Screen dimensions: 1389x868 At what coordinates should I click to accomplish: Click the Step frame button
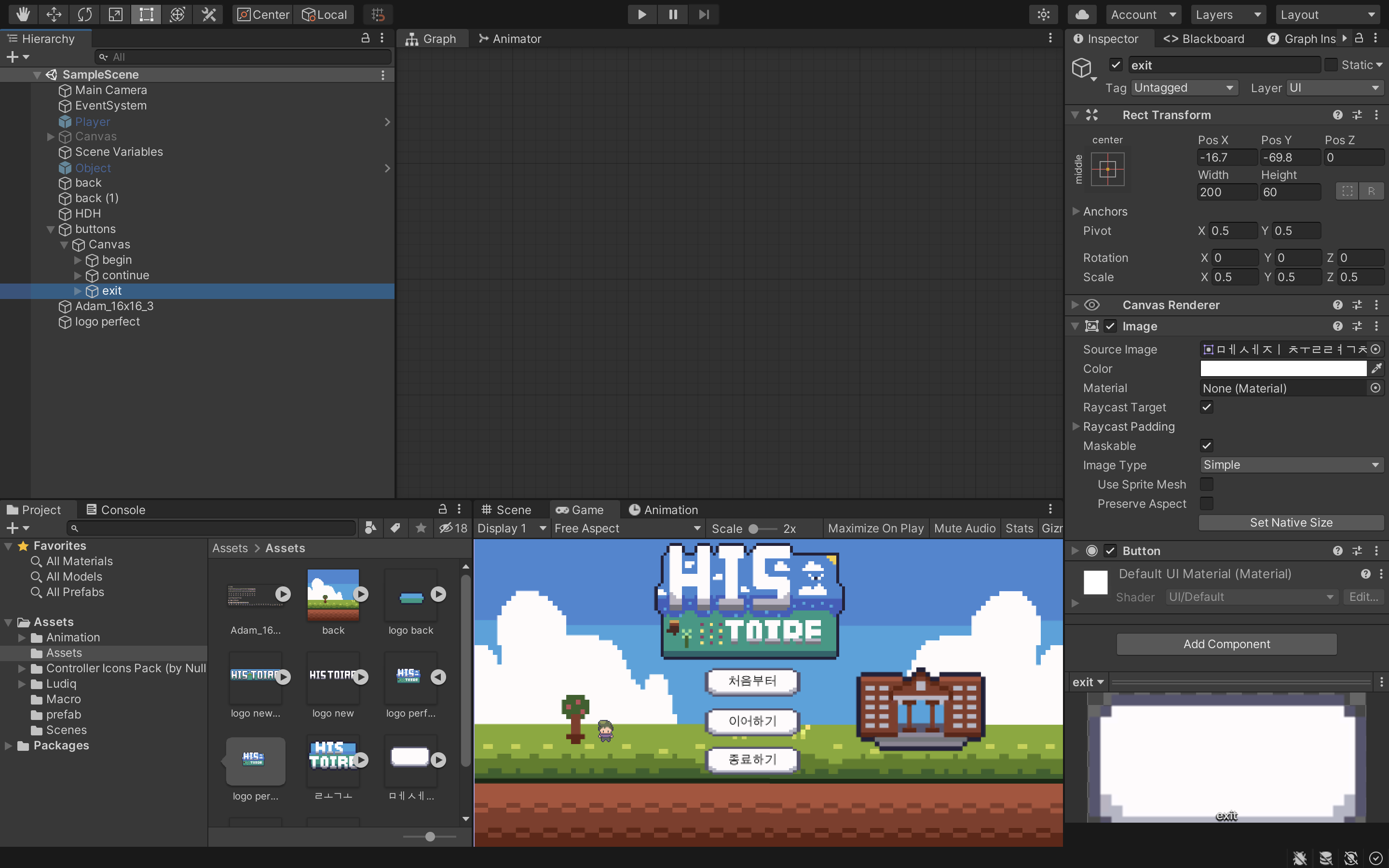(x=704, y=14)
